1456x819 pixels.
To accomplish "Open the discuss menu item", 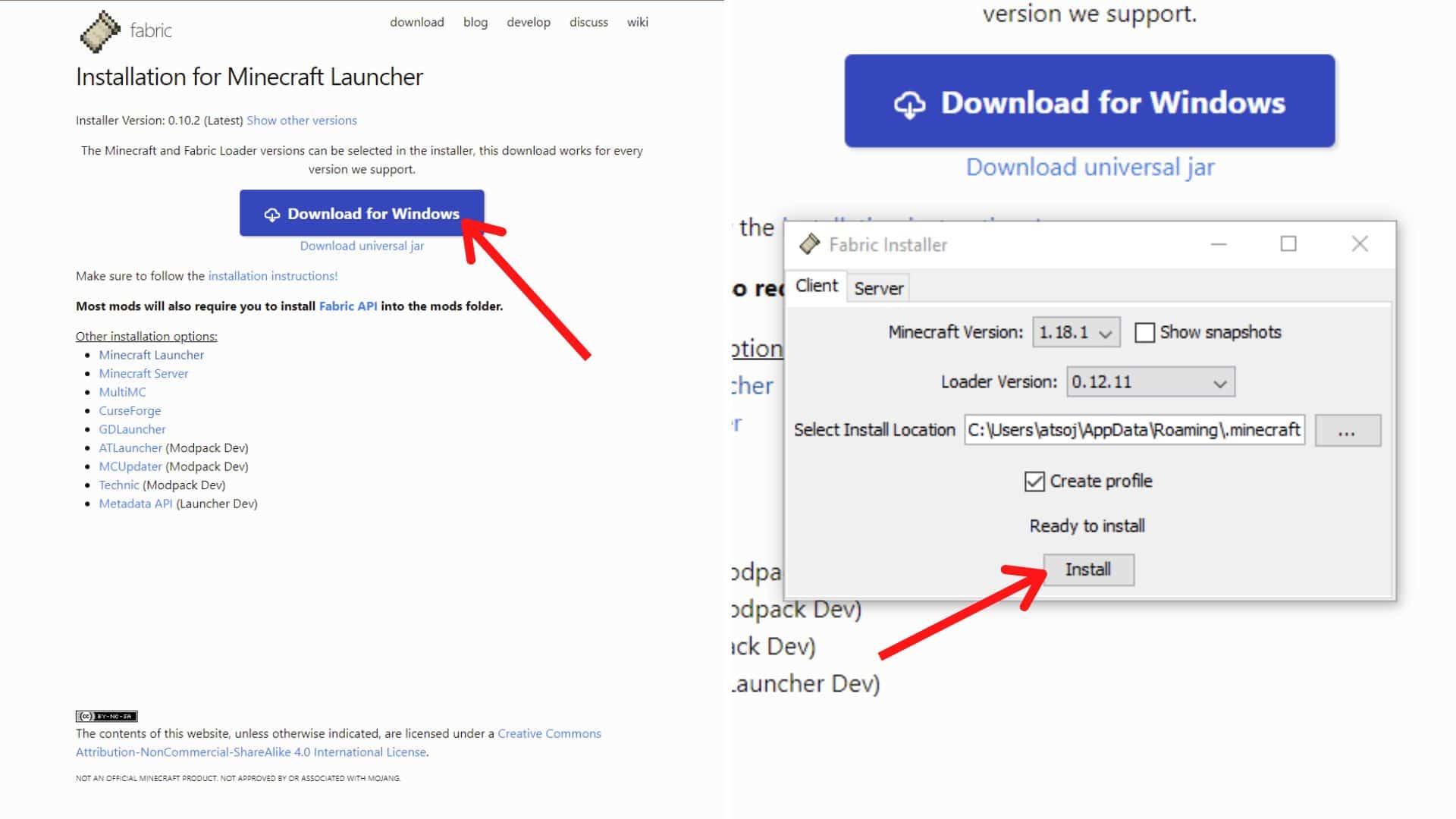I will coord(588,22).
